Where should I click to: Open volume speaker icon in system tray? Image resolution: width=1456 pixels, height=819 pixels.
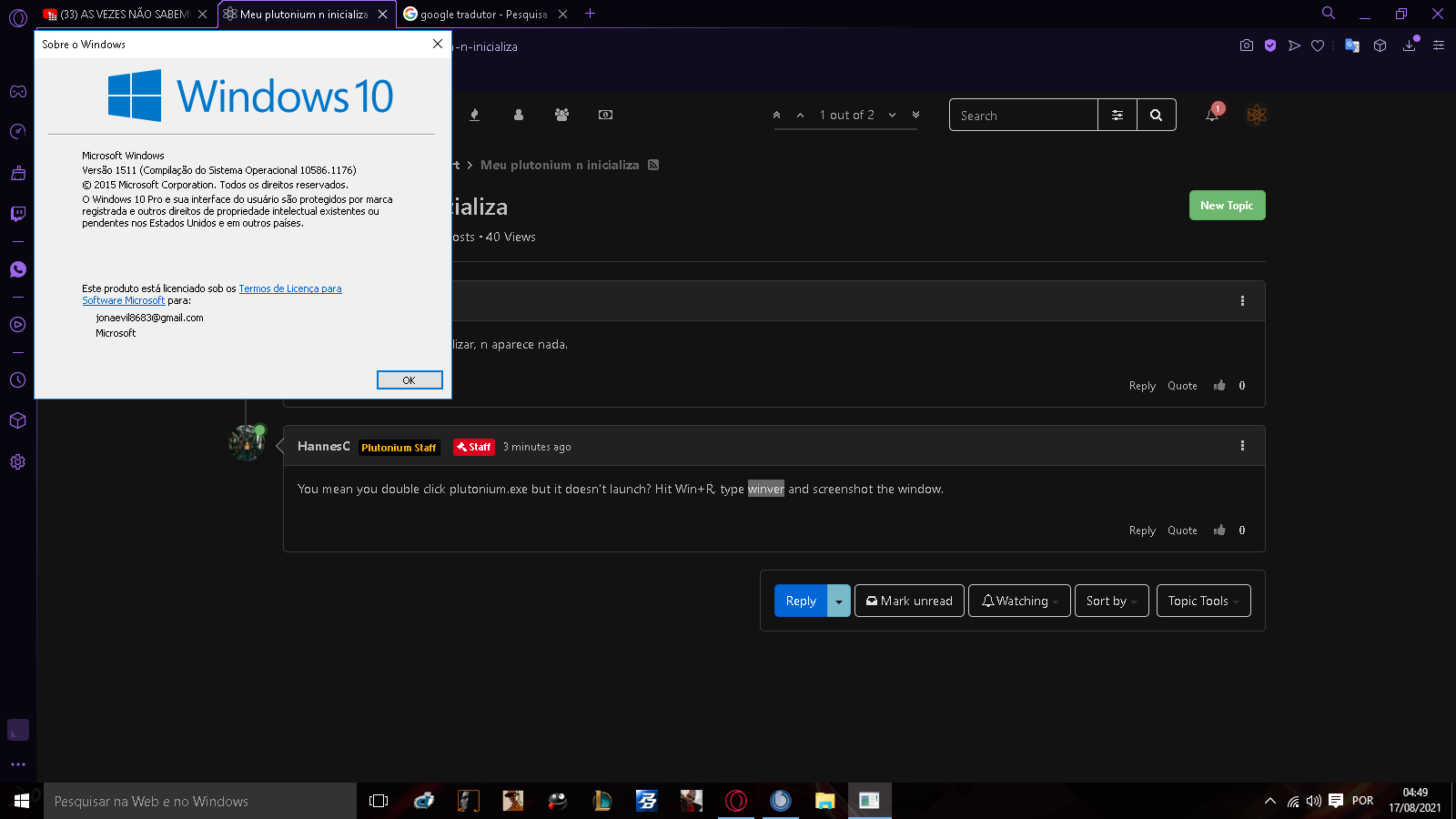tap(1313, 801)
